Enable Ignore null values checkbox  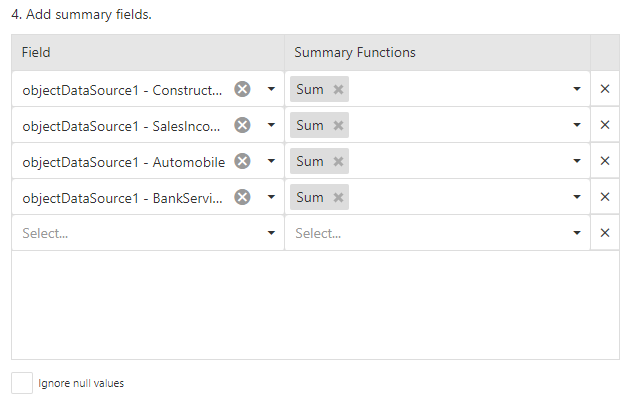[21, 383]
